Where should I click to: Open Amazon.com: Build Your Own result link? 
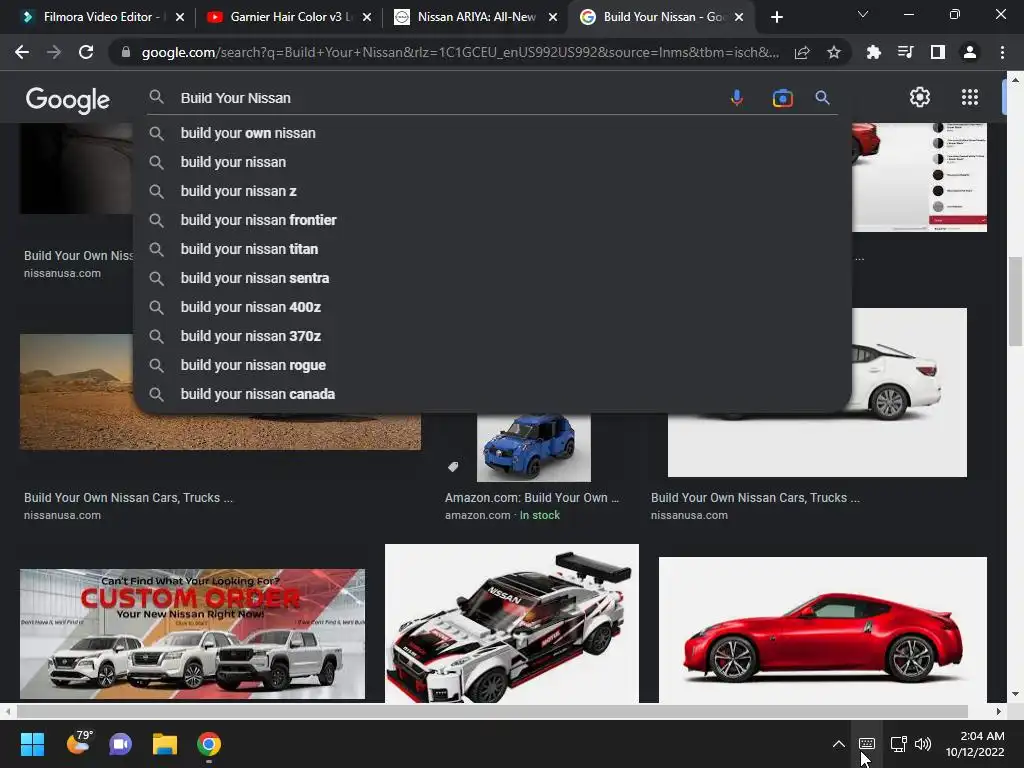click(532, 498)
